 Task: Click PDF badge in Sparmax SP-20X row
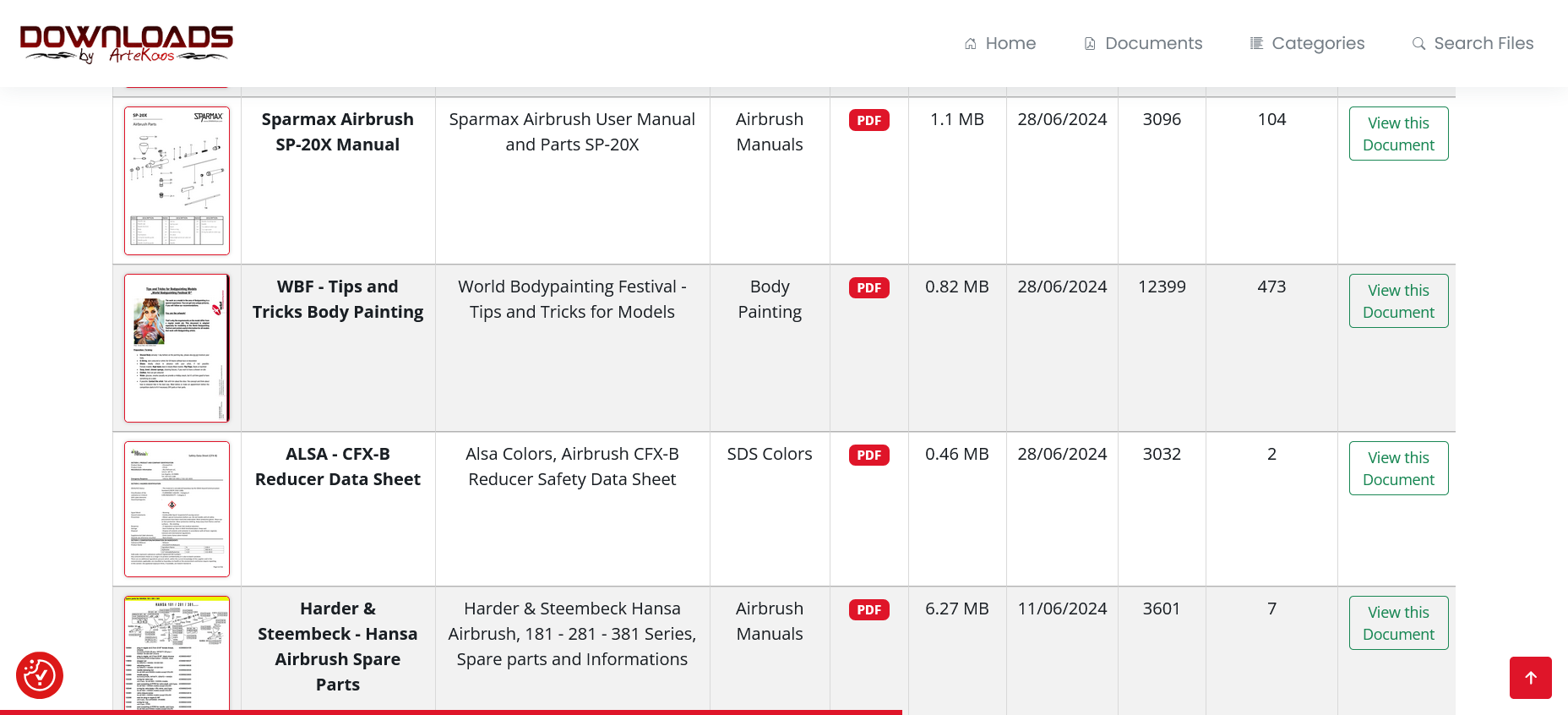point(869,120)
